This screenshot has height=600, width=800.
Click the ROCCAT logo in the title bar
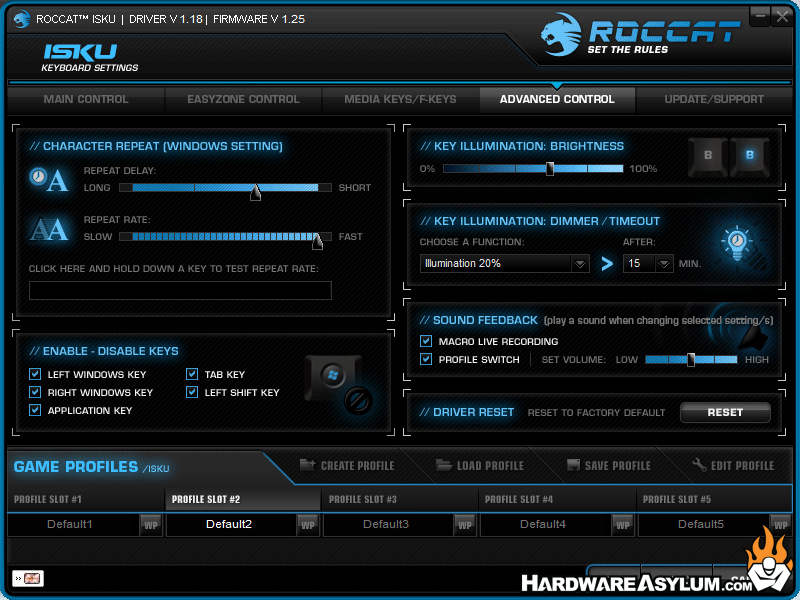coord(21,19)
